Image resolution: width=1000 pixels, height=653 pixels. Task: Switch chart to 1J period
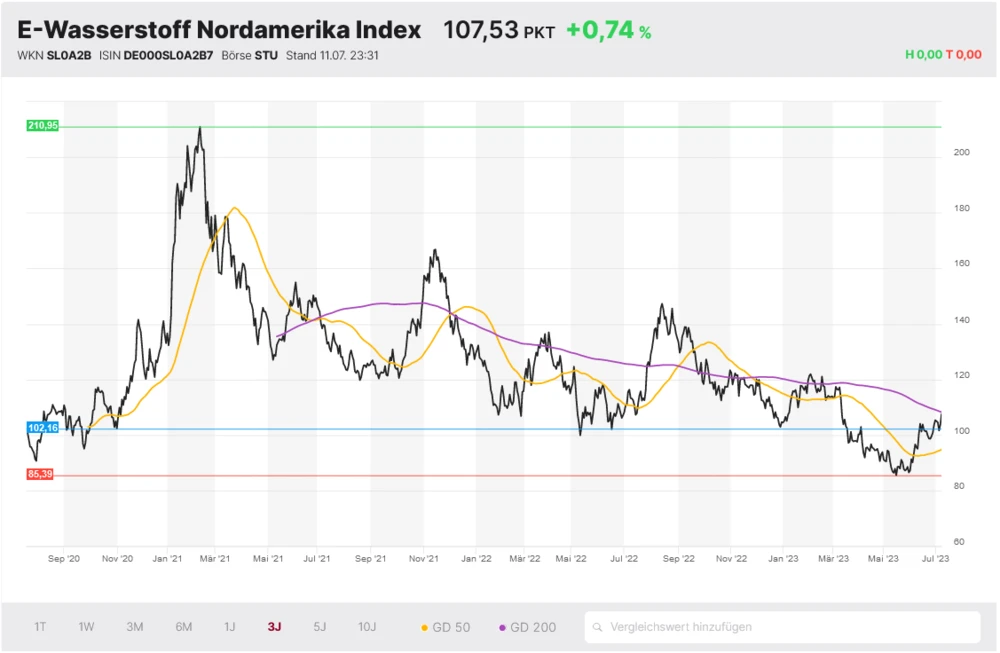point(230,627)
